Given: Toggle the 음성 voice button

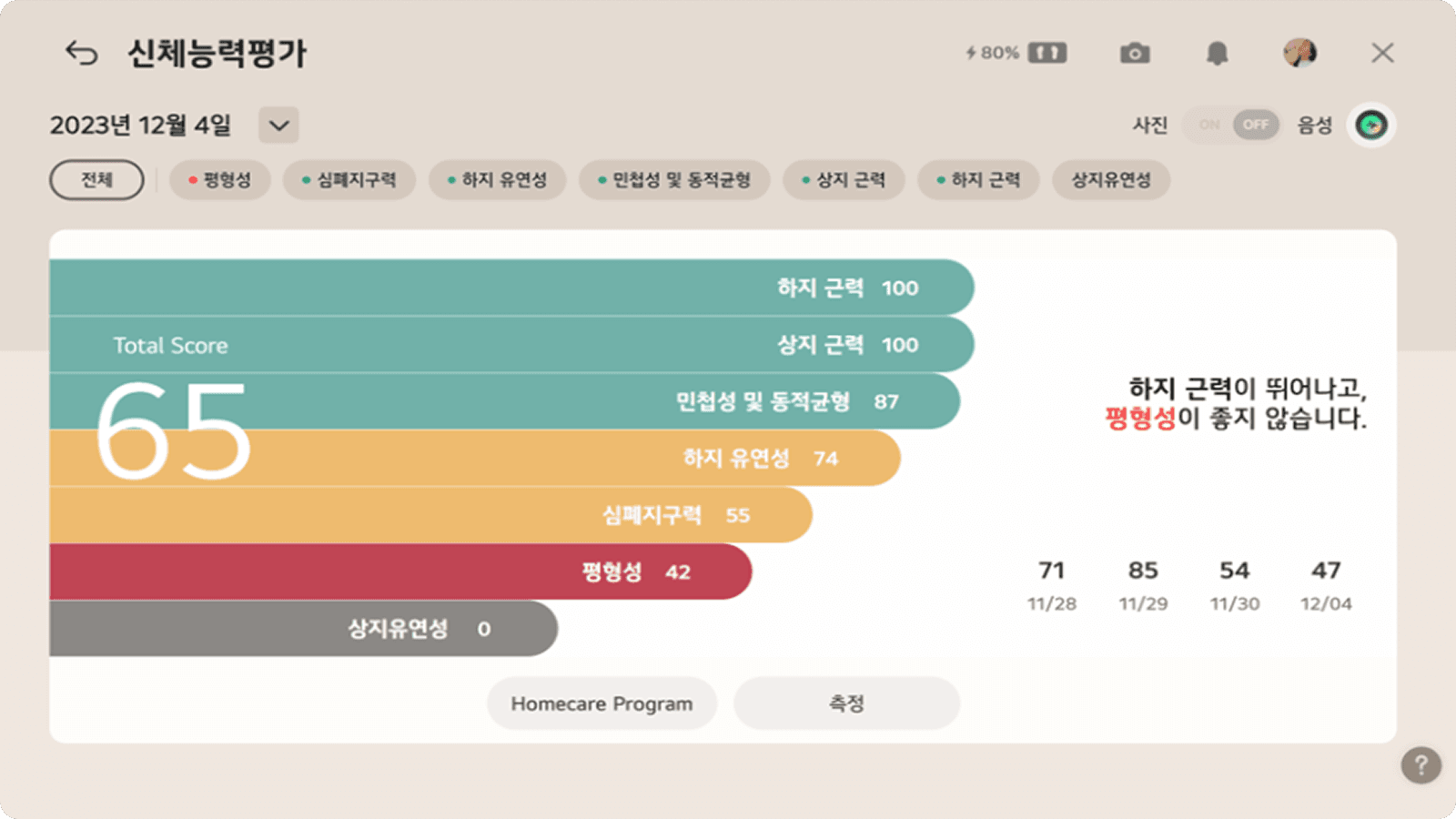Looking at the screenshot, I should (1370, 125).
